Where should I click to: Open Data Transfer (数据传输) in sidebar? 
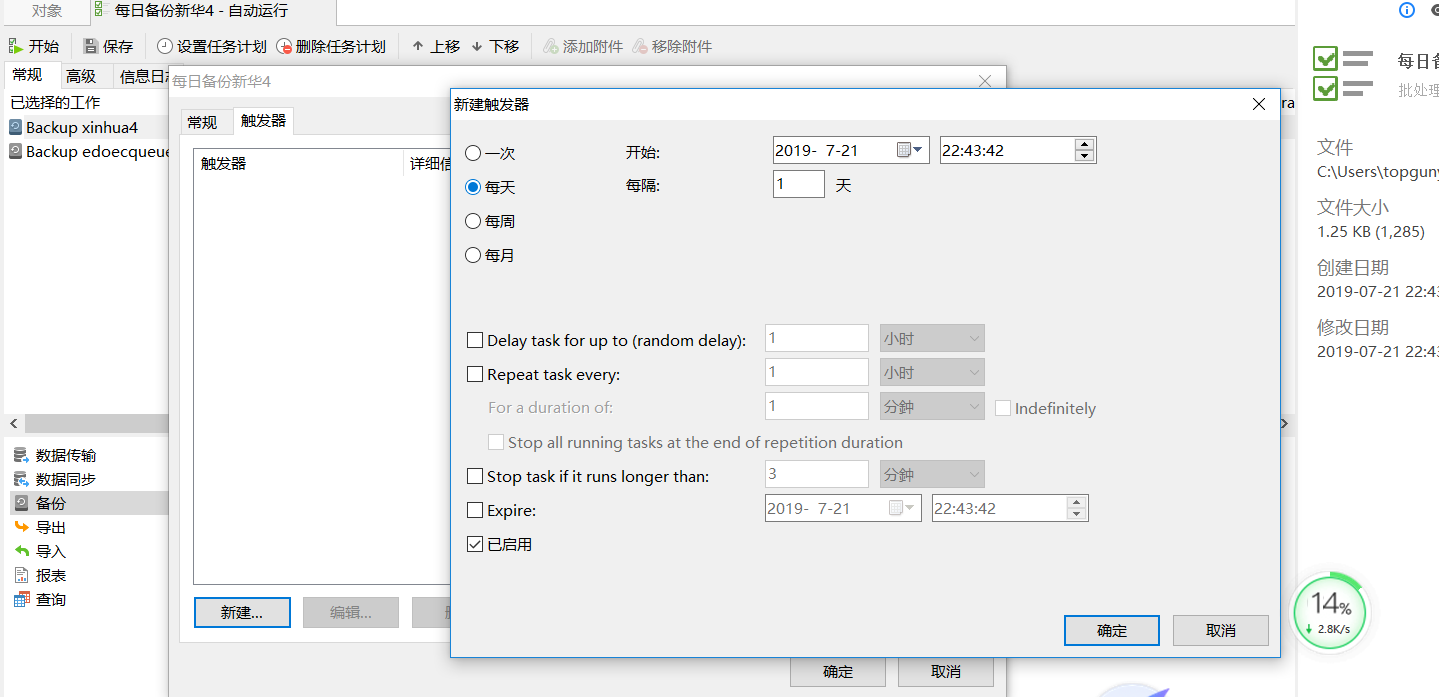pos(21,455)
